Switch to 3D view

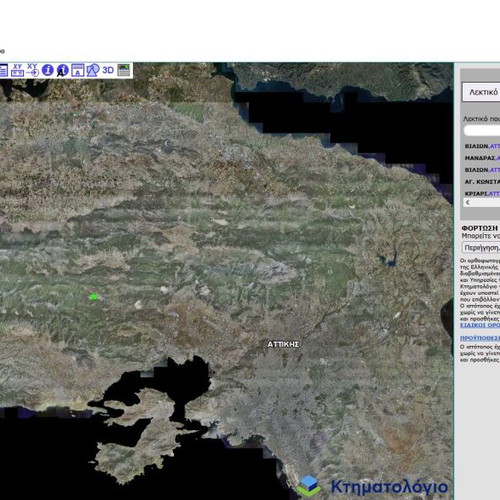point(108,70)
